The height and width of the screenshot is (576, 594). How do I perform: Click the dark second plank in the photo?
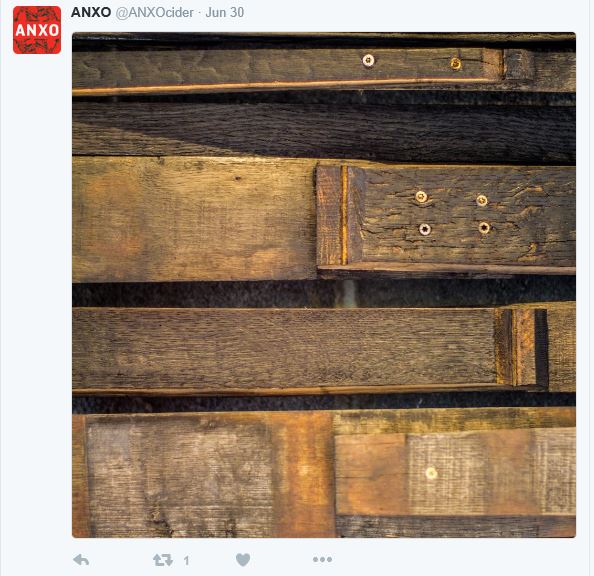click(324, 131)
